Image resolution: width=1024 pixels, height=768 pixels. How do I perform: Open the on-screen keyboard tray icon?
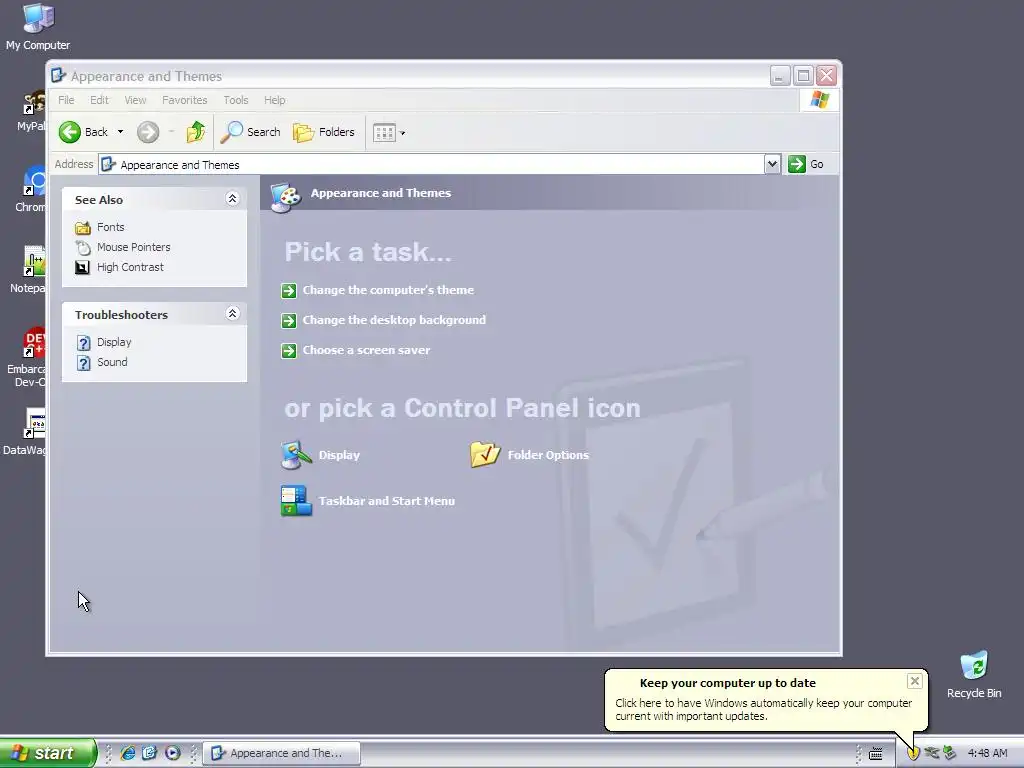coord(876,754)
